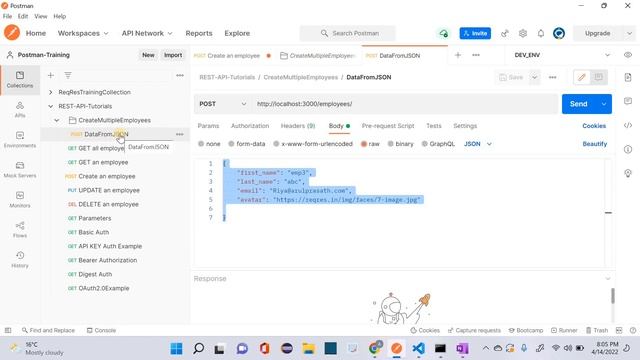Select the x-www-form-urlencoded body type
This screenshot has height=360, width=640.
click(x=313, y=144)
